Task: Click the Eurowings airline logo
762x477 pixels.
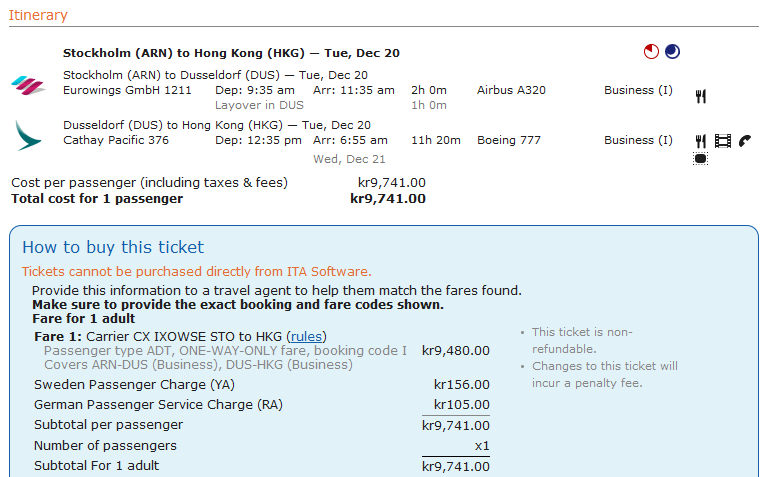Action: tap(28, 85)
